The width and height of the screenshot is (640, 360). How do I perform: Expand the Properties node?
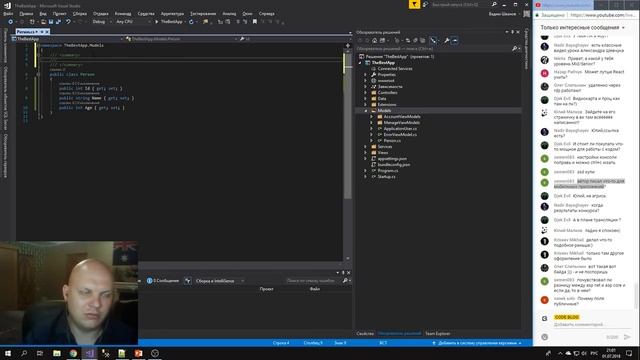(x=365, y=75)
